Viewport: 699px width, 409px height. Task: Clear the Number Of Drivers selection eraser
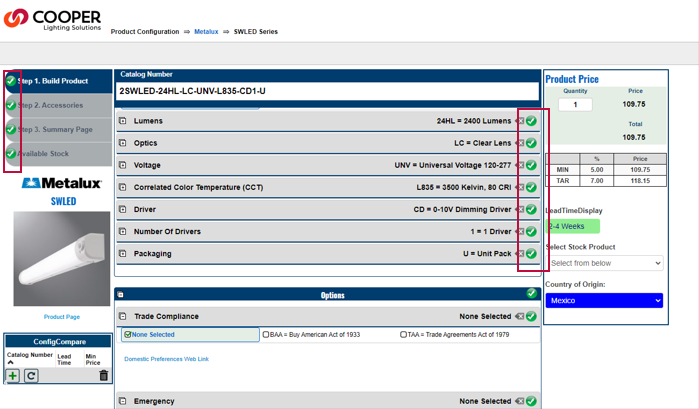[520, 231]
